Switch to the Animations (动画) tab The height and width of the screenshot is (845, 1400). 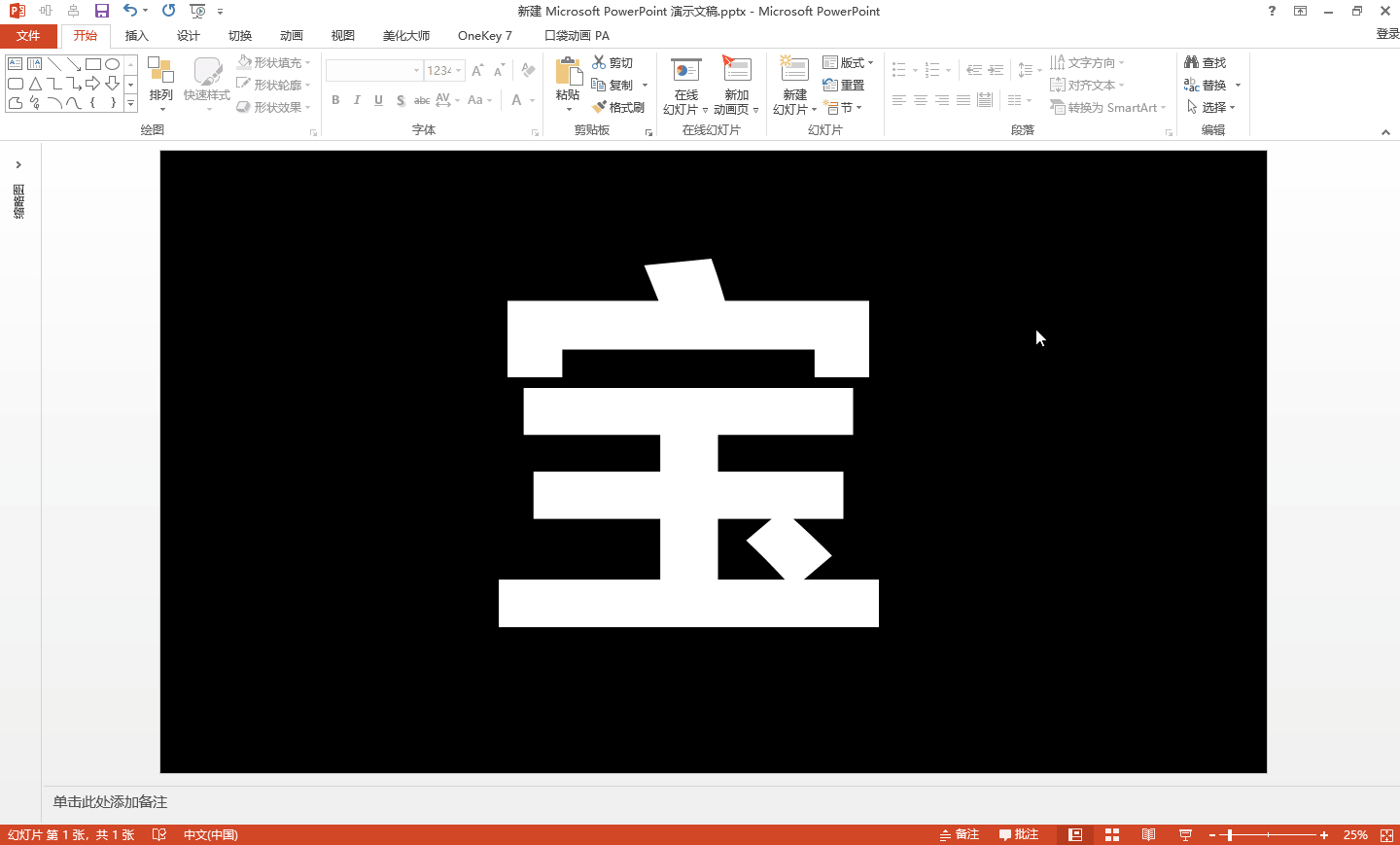292,36
